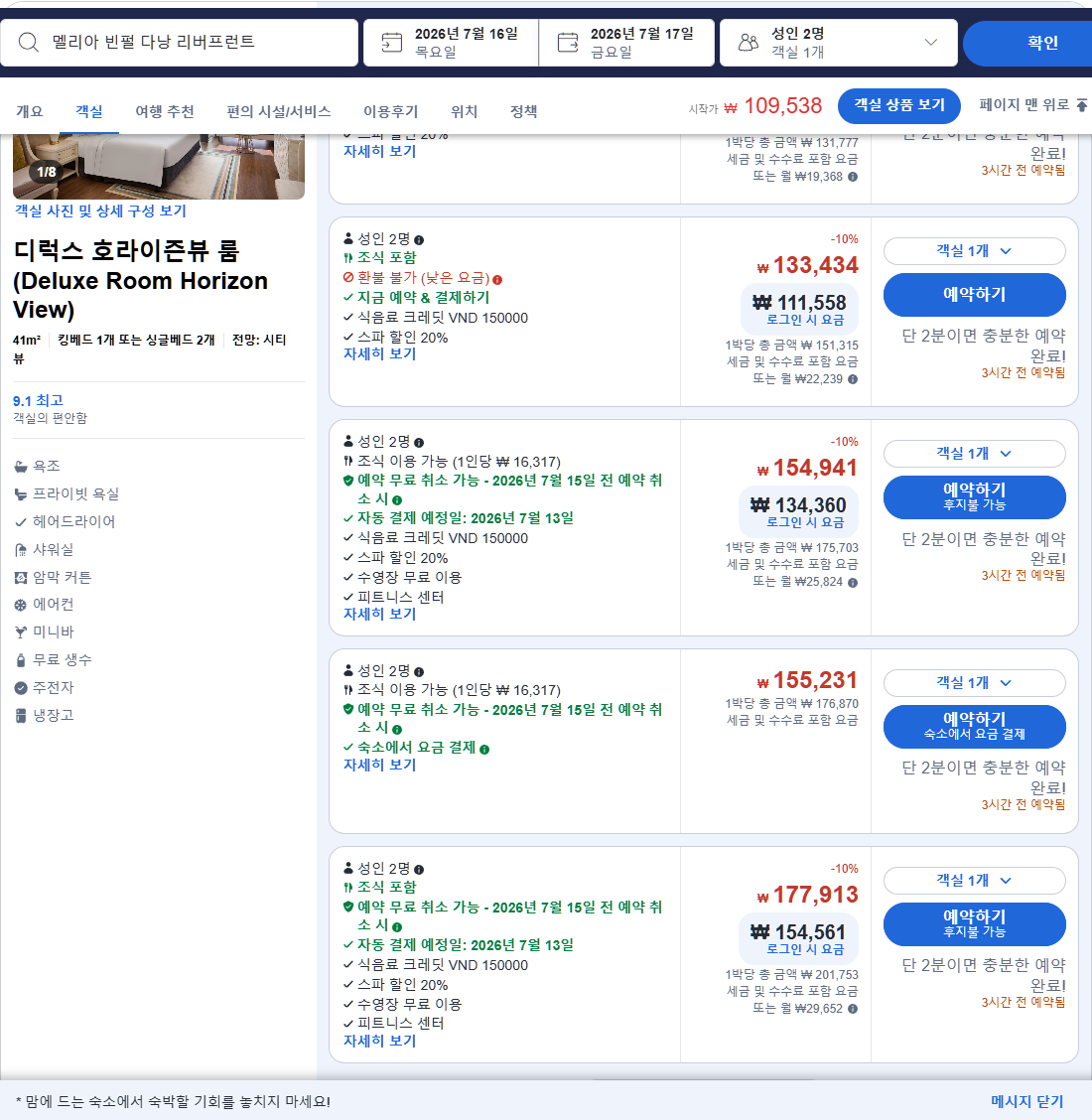Go to 편의 시설/서비스 tab
This screenshot has width=1092, height=1120.
click(x=279, y=111)
